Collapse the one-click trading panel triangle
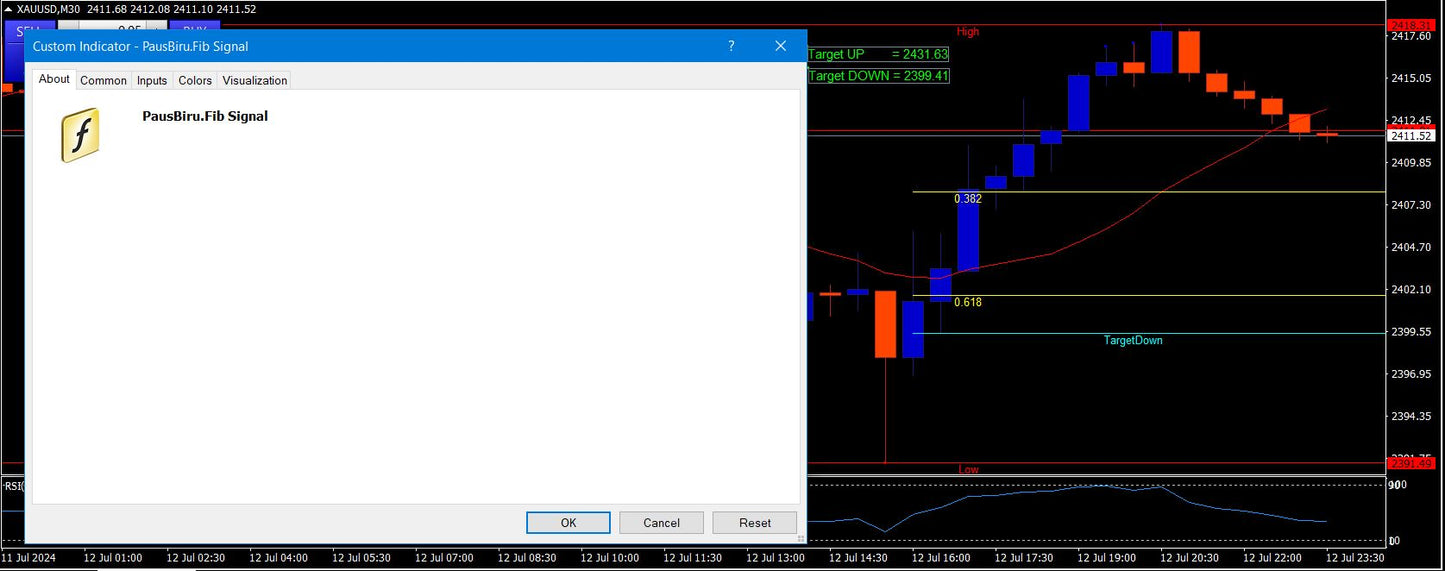The height and width of the screenshot is (571, 1445). tap(8, 9)
